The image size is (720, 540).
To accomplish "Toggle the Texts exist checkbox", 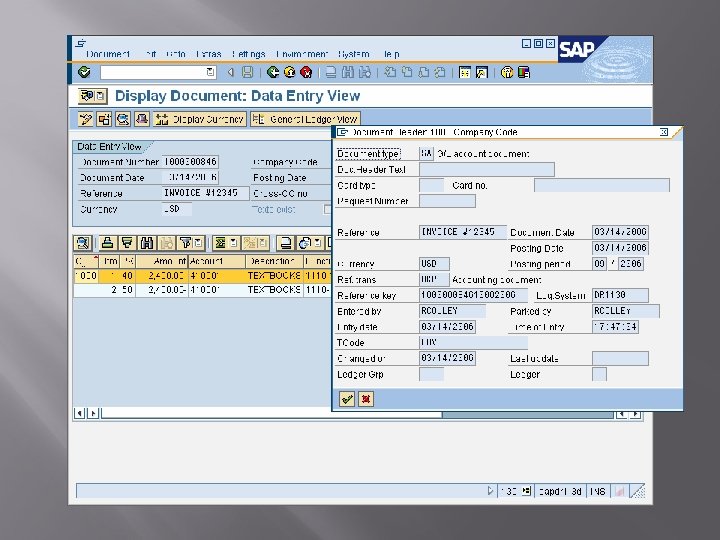I will 328,210.
